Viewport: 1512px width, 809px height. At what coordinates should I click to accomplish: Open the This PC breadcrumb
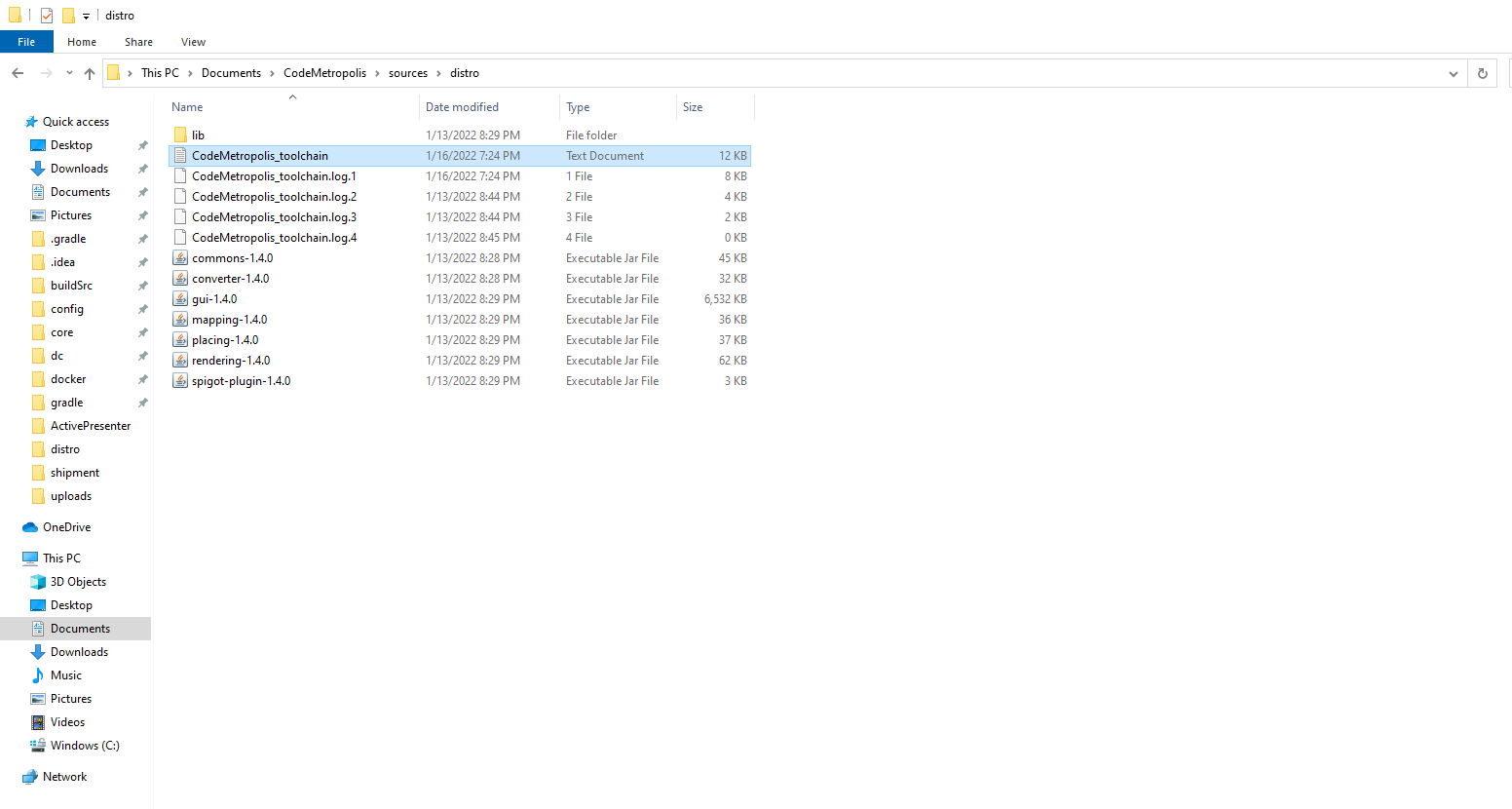(162, 72)
